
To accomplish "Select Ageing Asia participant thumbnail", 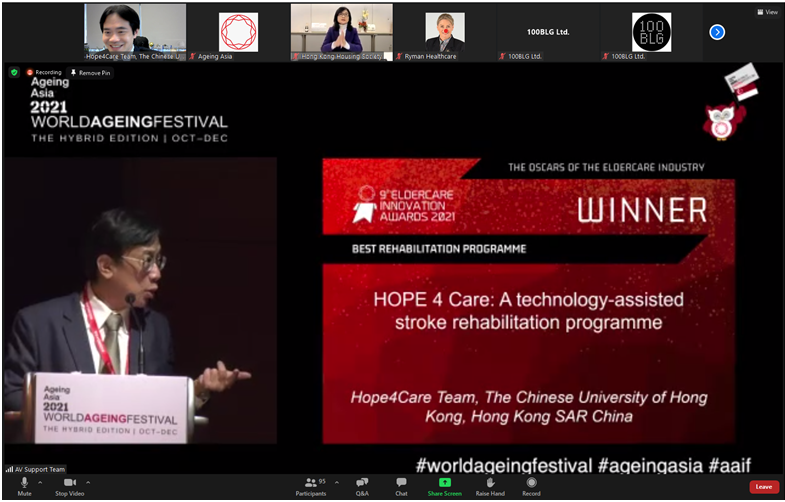I will point(238,32).
